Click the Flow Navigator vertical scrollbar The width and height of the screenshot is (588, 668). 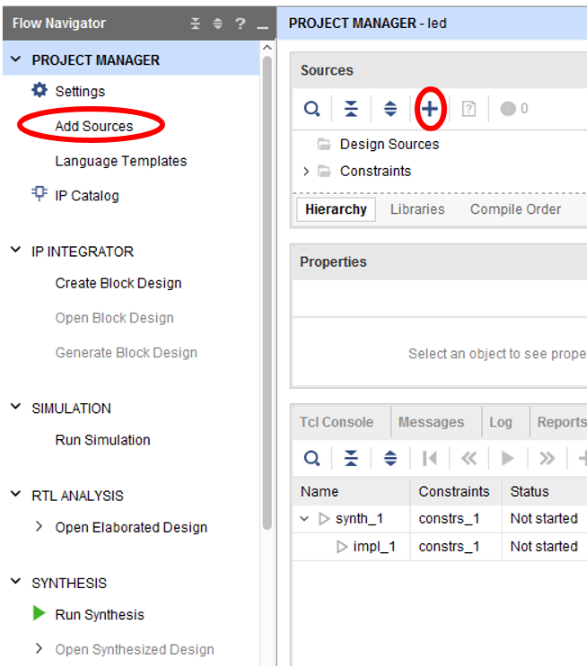[267, 294]
